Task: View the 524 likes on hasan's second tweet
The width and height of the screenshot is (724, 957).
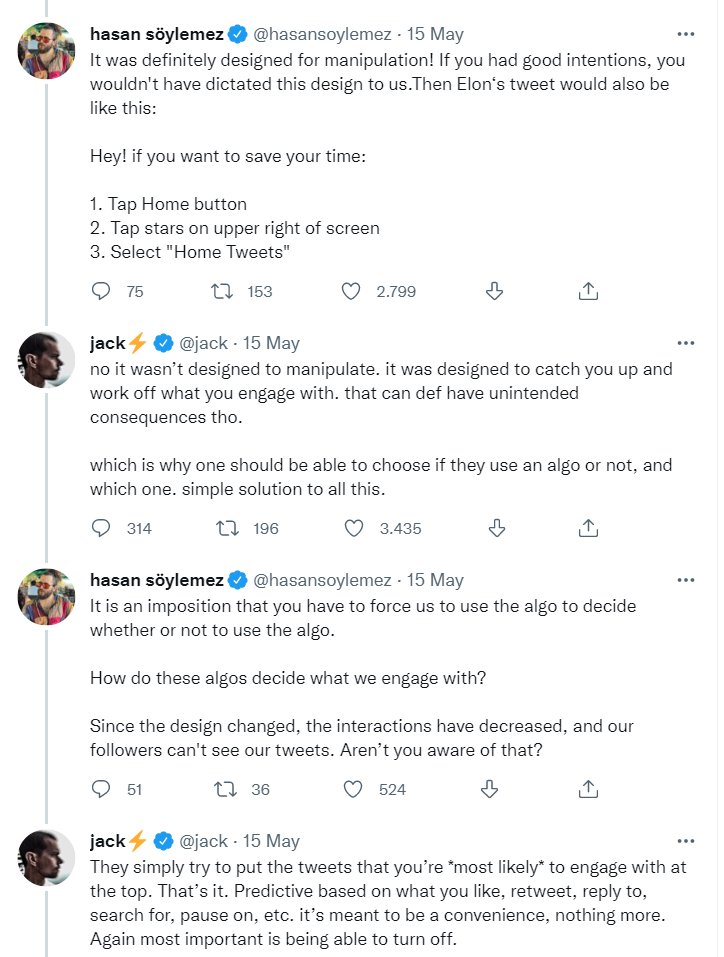Action: [375, 789]
